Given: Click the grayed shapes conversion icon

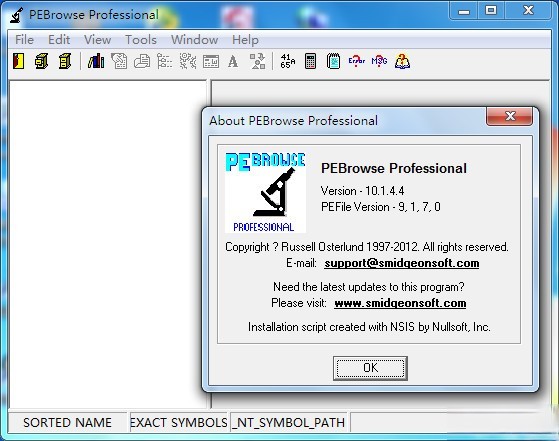Looking at the screenshot, I should pos(257,61).
